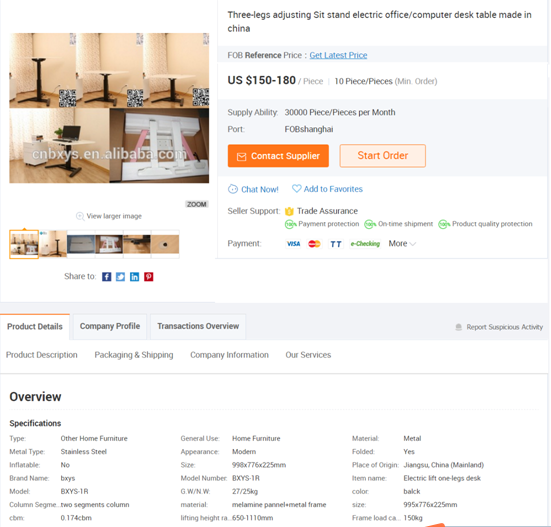Click the Visa payment icon

293,243
